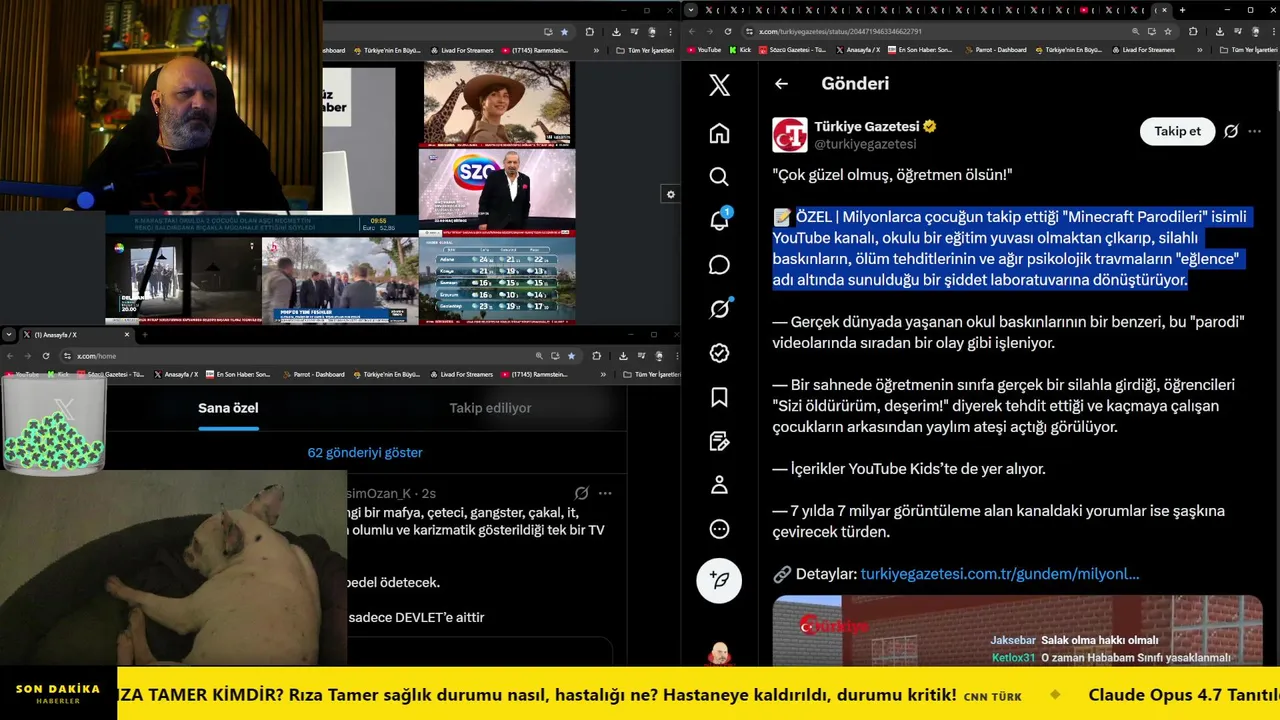
Task: Click account avatar at sidebar bottom
Action: tap(719, 655)
